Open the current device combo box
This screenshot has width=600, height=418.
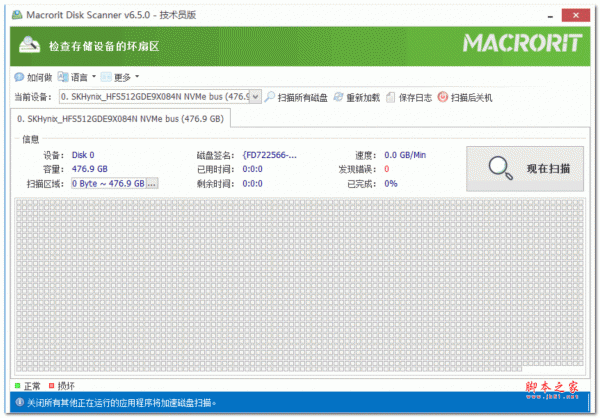click(x=160, y=97)
